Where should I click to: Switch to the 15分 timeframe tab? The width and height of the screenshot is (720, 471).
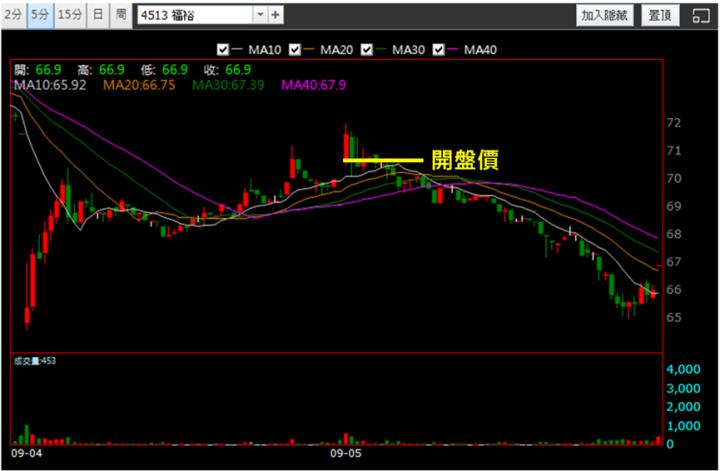[70, 15]
